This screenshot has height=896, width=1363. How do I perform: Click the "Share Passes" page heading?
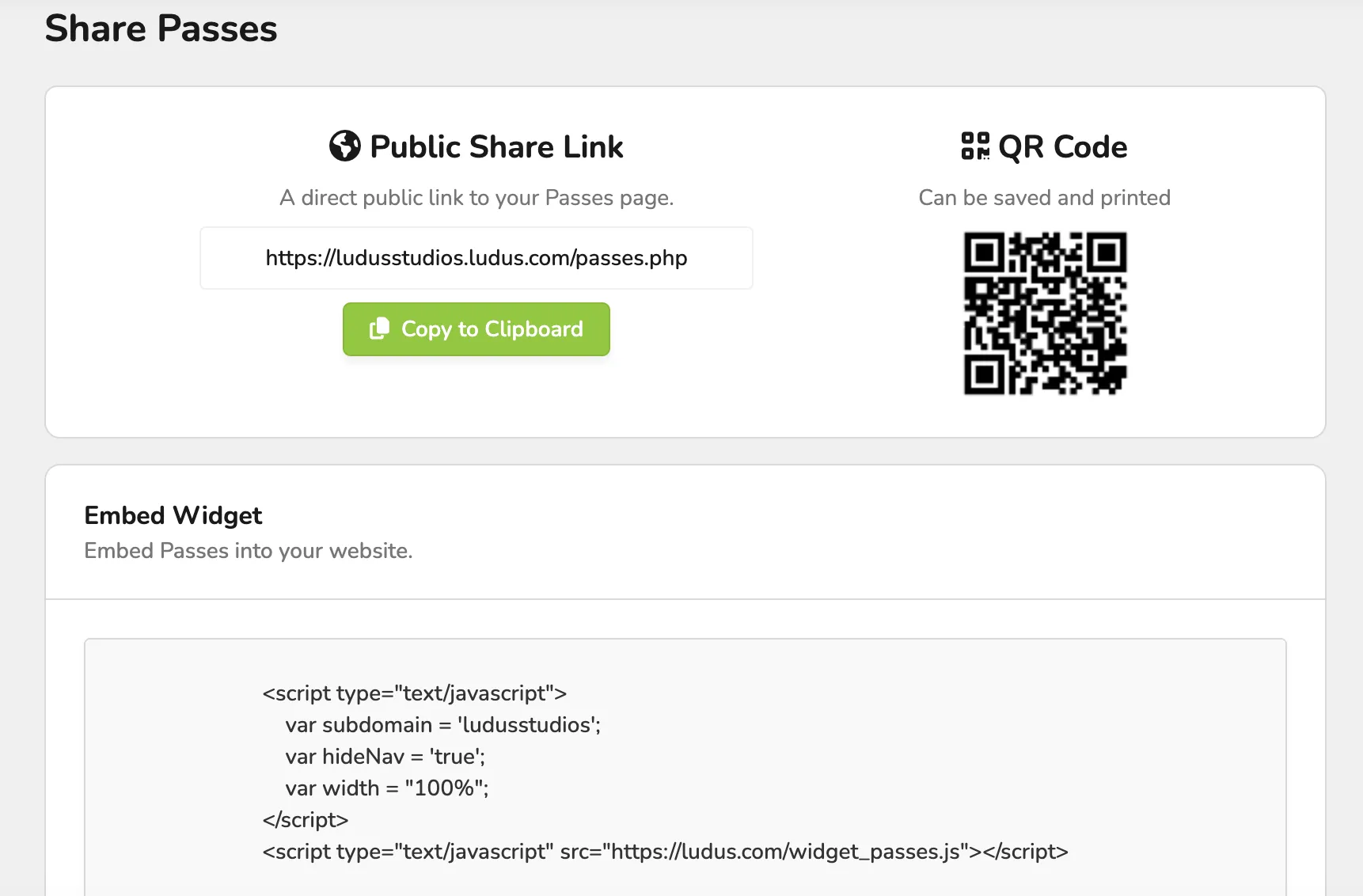pos(161,28)
